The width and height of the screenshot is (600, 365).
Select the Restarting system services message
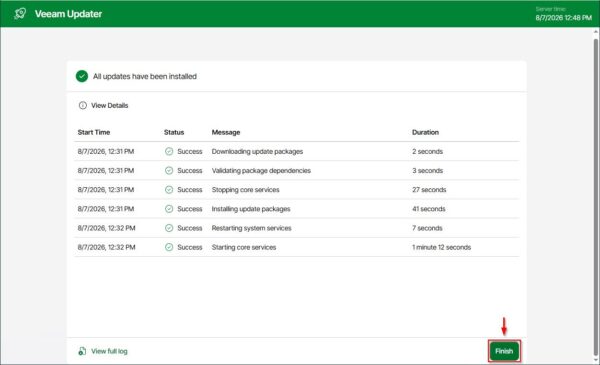pyautogui.click(x=251, y=228)
